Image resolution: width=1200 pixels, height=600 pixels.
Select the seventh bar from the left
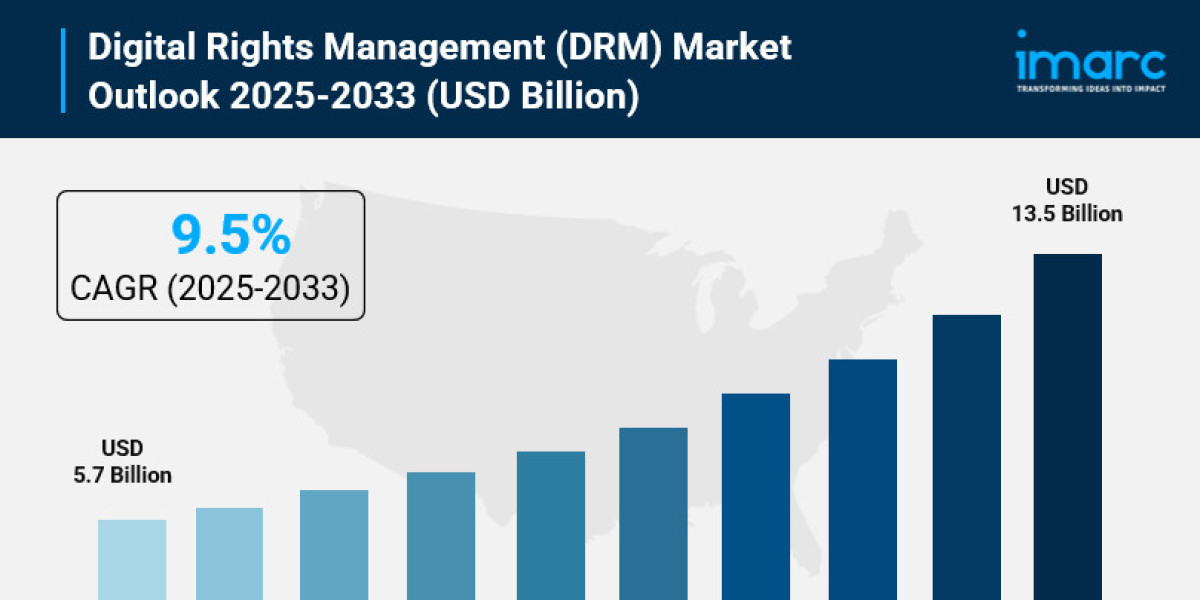756,496
